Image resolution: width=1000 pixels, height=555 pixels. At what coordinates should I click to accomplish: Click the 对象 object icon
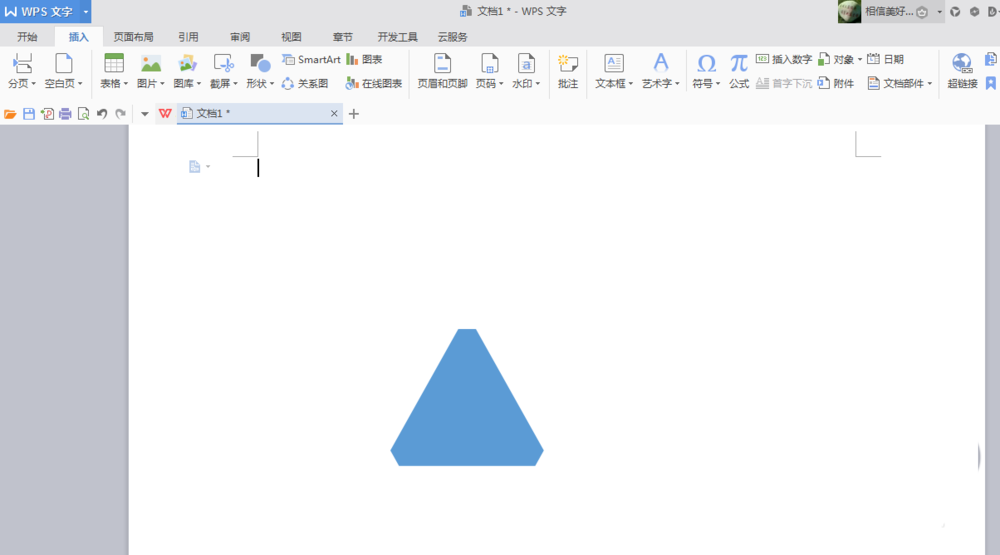[823, 59]
